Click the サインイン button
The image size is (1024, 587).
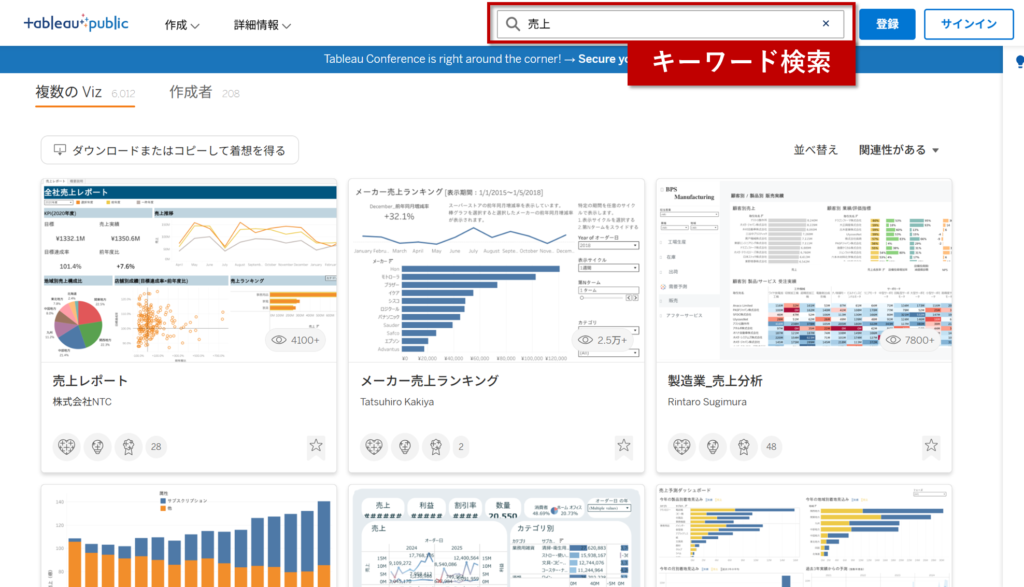[x=968, y=24]
